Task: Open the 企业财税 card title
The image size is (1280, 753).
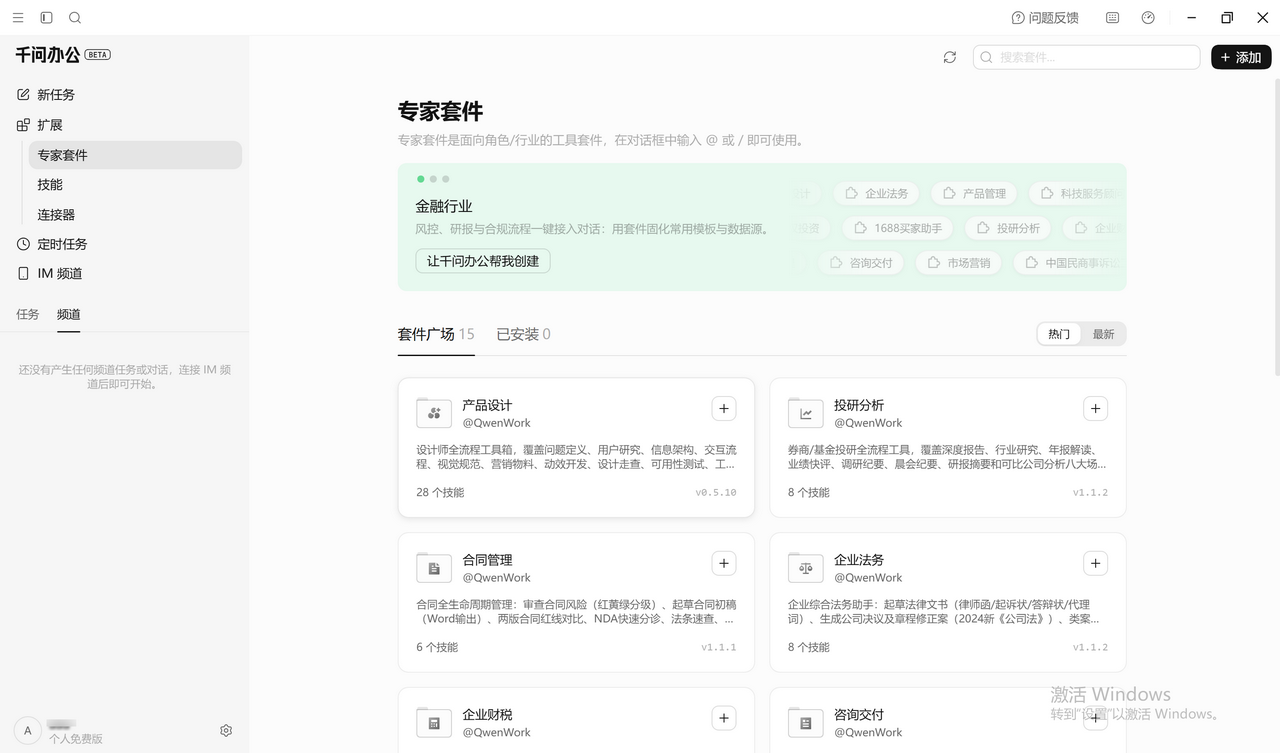Action: pos(487,715)
